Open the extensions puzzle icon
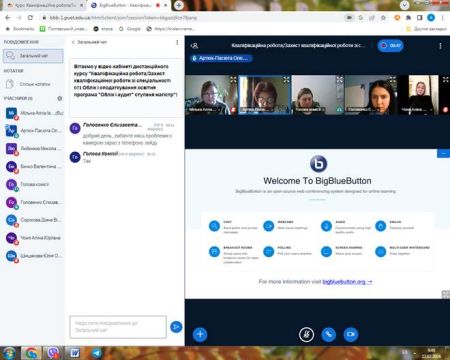450x360 pixels. point(408,18)
